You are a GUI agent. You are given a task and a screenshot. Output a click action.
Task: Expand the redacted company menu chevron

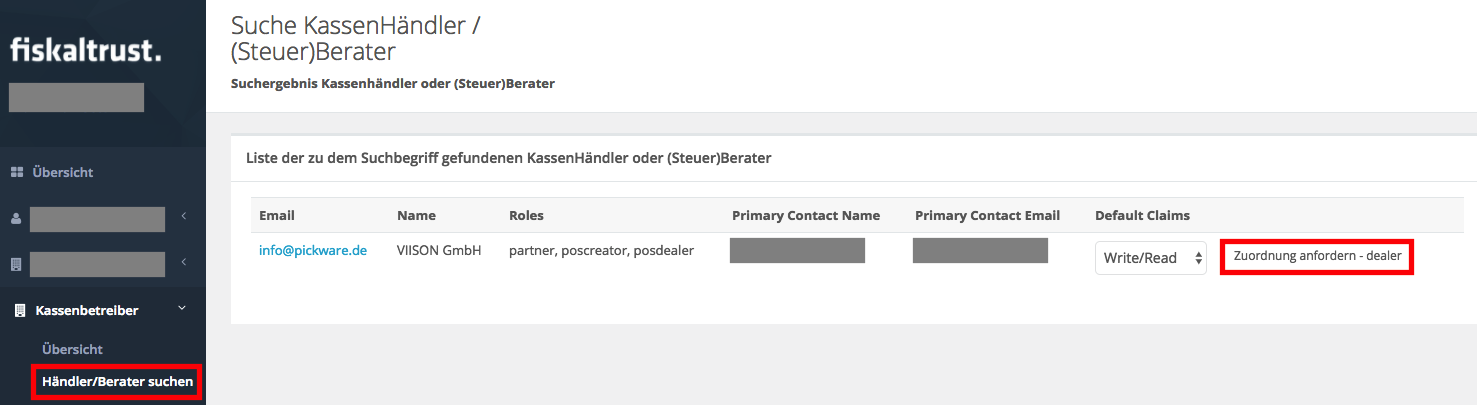(184, 262)
